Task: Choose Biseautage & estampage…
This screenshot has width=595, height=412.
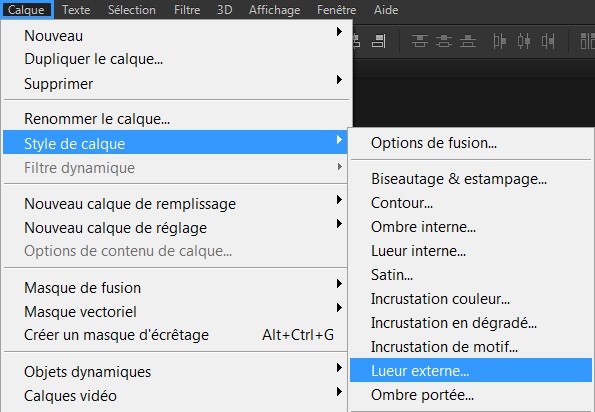Action: 471,179
